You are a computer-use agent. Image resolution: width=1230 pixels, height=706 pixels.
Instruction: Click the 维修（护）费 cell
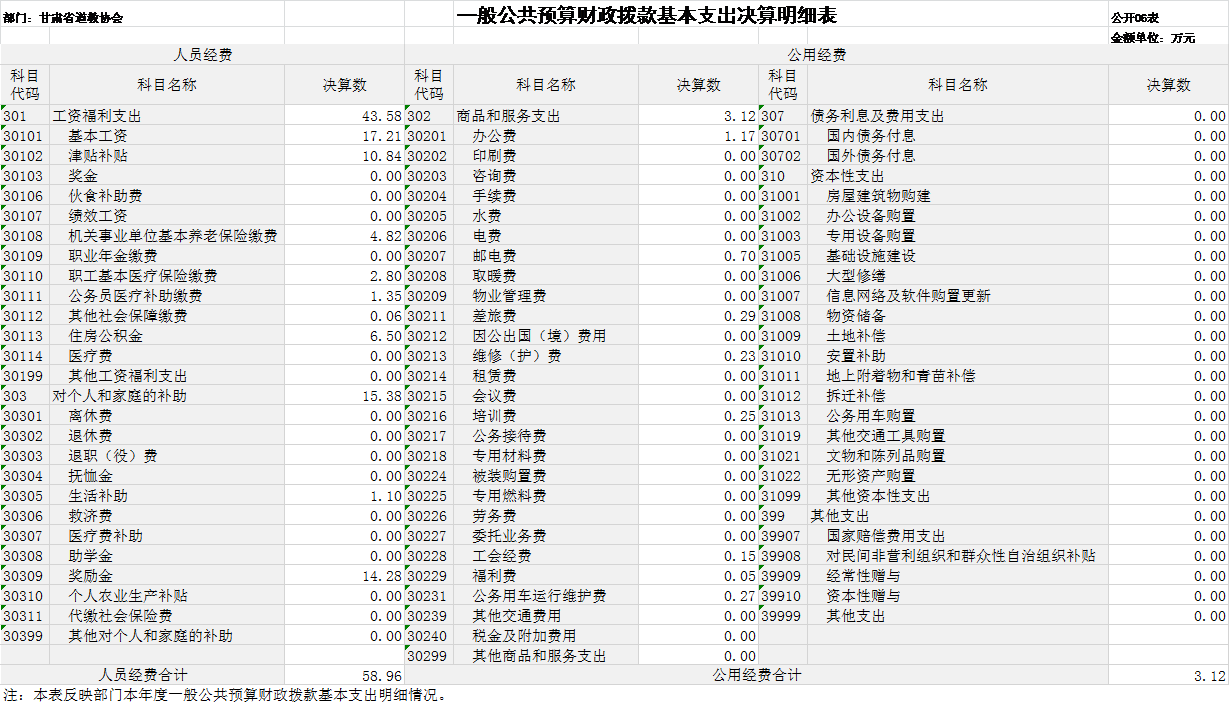point(546,356)
